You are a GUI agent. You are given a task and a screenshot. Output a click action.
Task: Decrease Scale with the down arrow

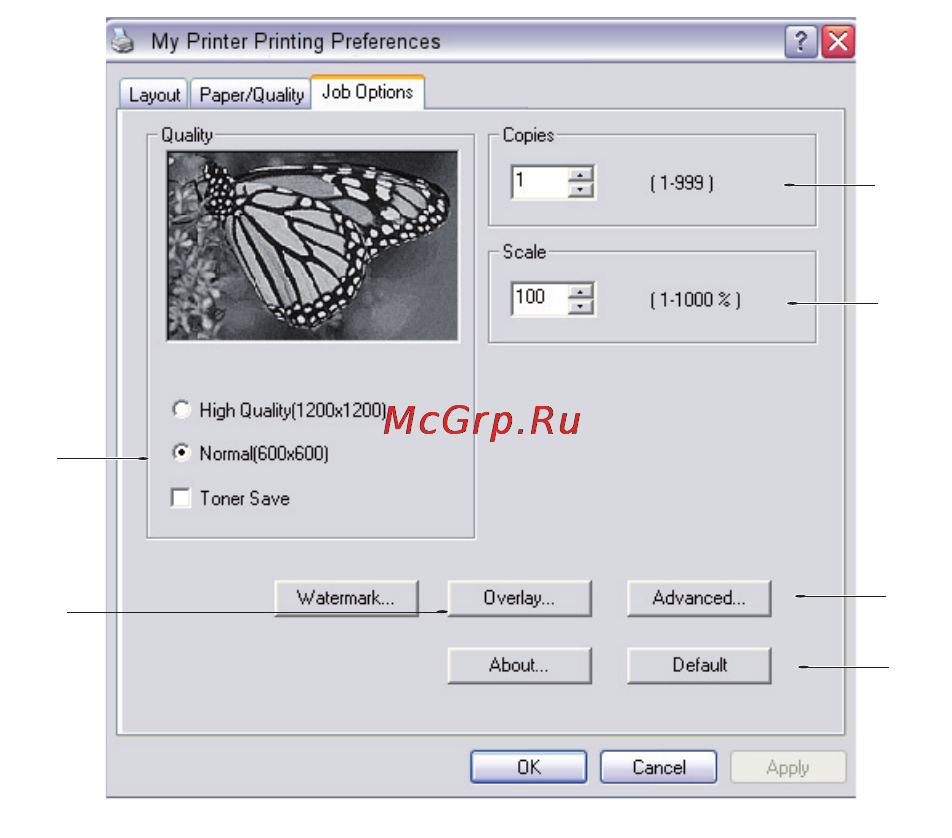pos(581,307)
